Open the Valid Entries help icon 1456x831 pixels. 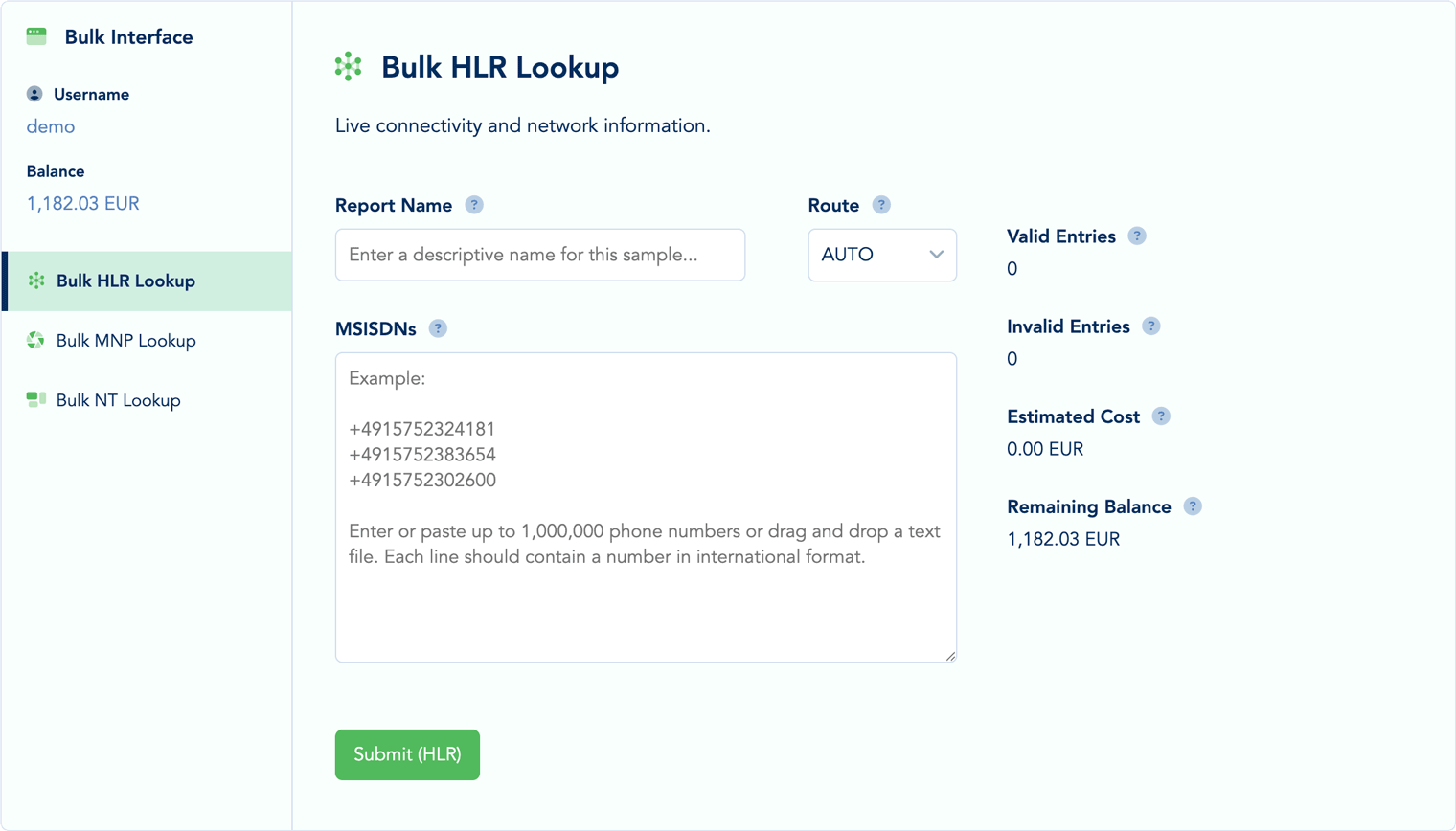[x=1137, y=236]
